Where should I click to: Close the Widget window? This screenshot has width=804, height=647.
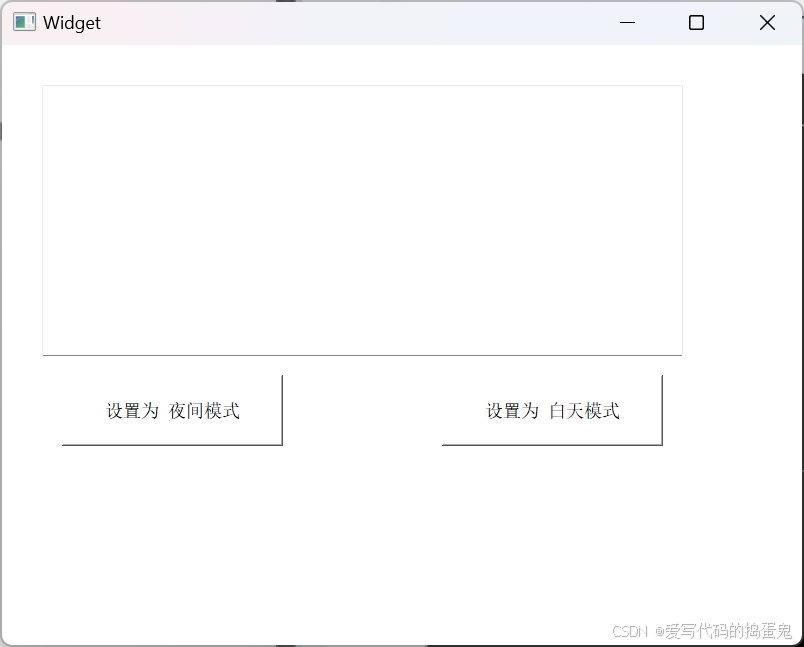coord(767,23)
